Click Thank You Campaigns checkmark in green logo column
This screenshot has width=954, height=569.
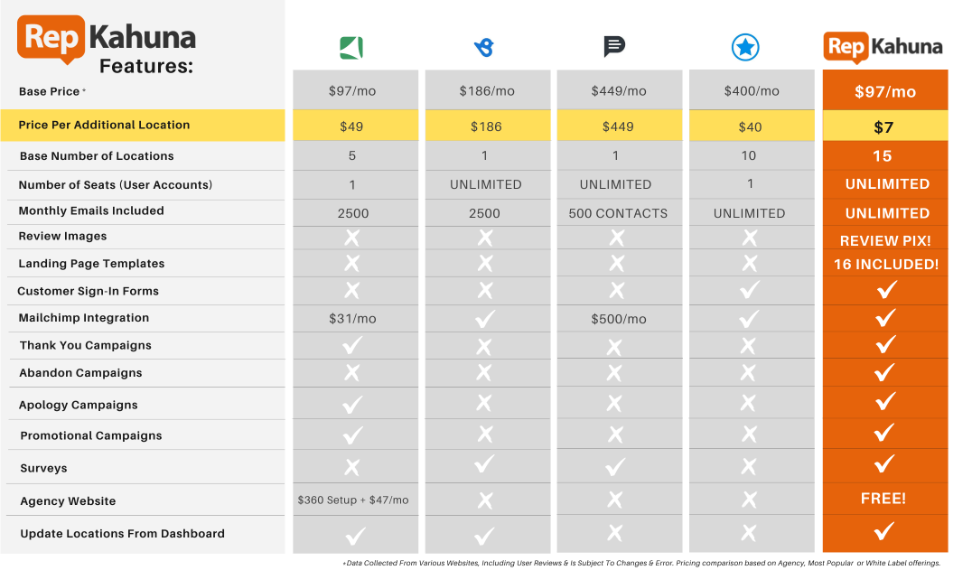tap(352, 346)
